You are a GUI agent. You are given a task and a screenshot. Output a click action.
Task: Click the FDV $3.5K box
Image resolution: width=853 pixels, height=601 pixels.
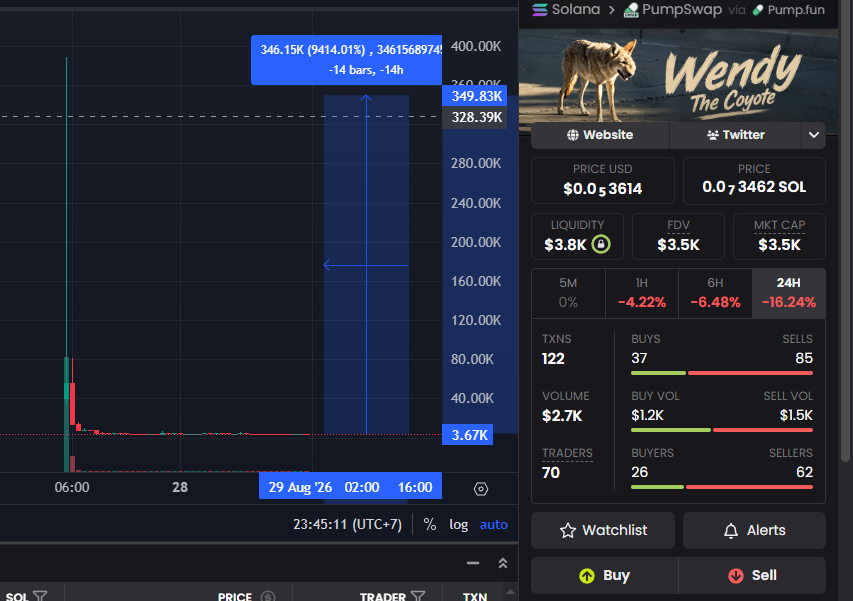pyautogui.click(x=678, y=237)
